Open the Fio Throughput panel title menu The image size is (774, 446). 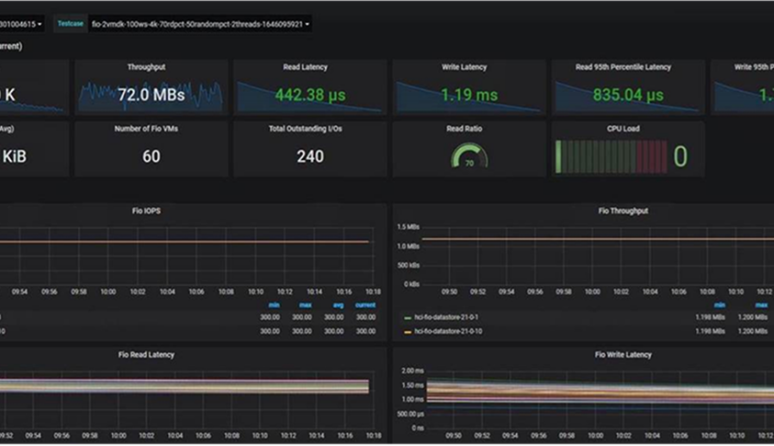coord(622,211)
